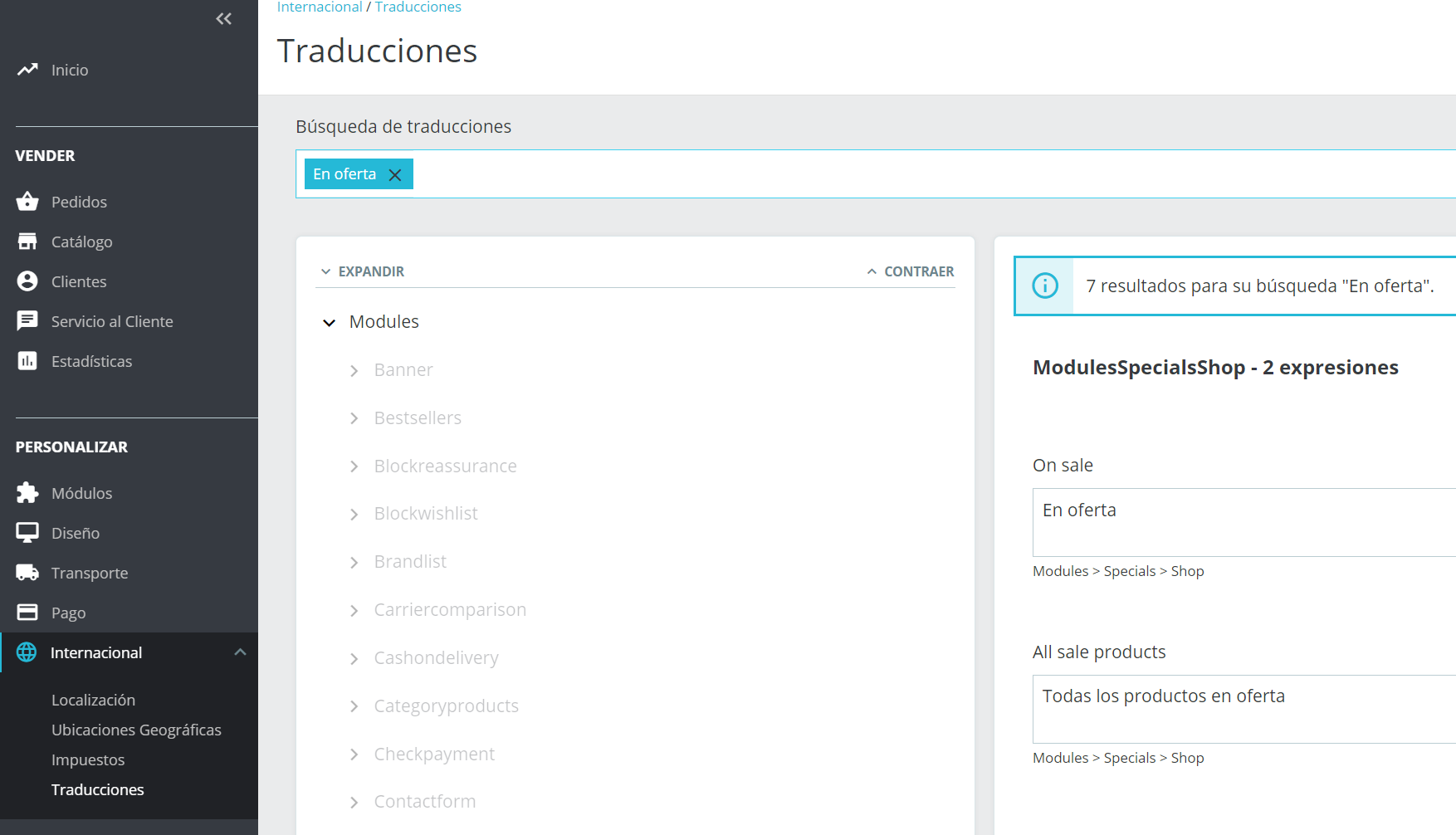Image resolution: width=1456 pixels, height=835 pixels.
Task: Open Servicio al Cliente menu
Action: (x=112, y=321)
